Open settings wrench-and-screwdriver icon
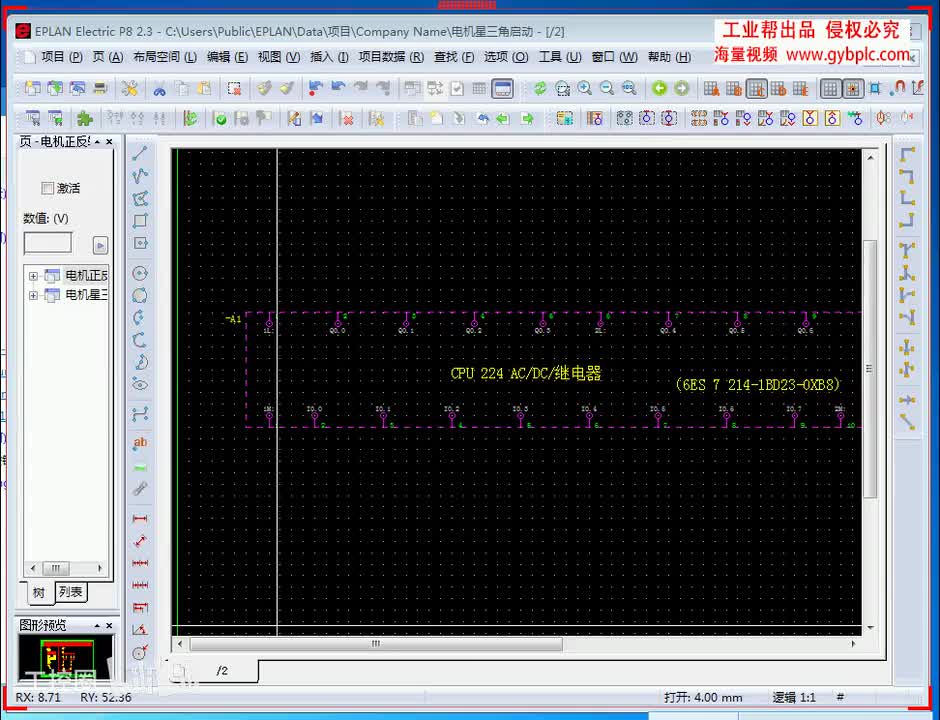940x720 pixels. (129, 89)
